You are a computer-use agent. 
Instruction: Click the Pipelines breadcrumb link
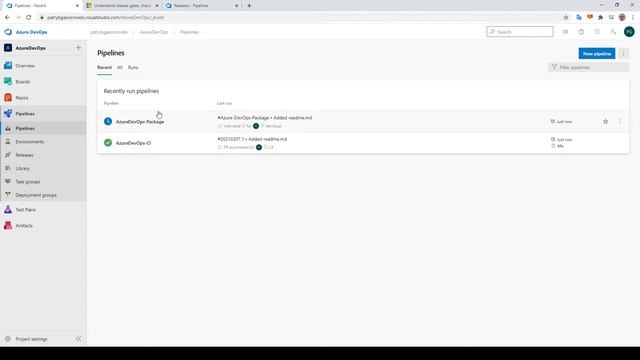click(189, 32)
